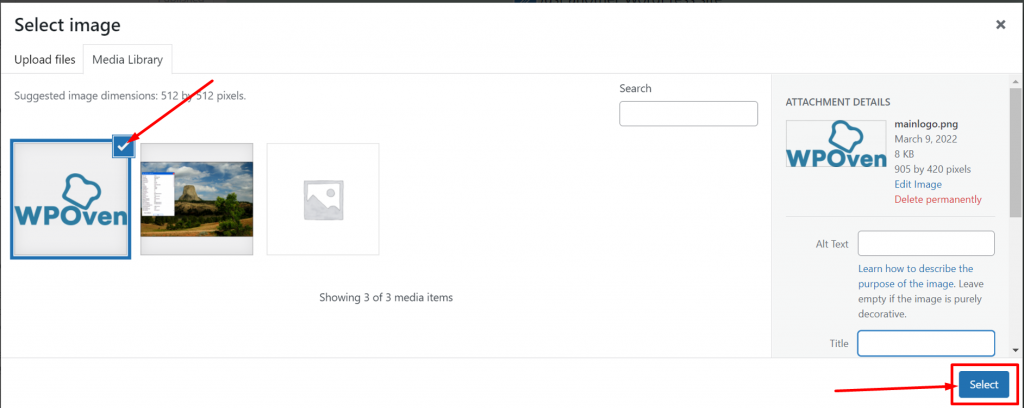Screen dimensions: 1024x408
Task: Click the Delete permanently link
Action: (x=938, y=199)
